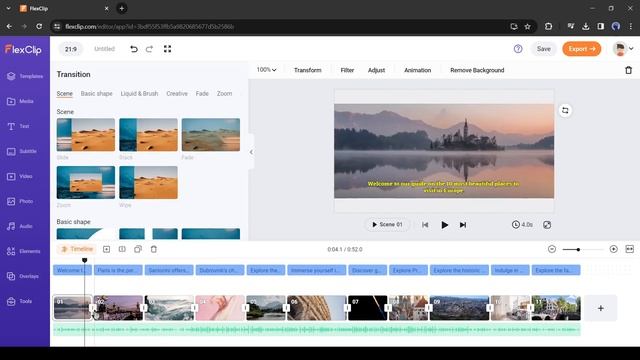
Task: Redo the last action
Action: pyautogui.click(x=149, y=49)
